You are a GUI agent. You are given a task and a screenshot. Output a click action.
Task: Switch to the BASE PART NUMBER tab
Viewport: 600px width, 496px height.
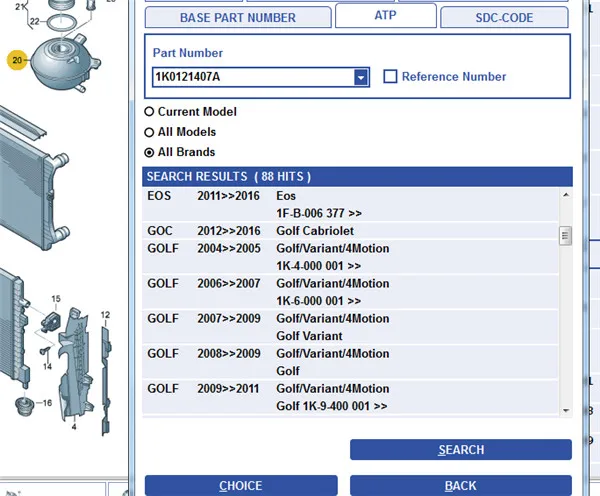coord(238,18)
